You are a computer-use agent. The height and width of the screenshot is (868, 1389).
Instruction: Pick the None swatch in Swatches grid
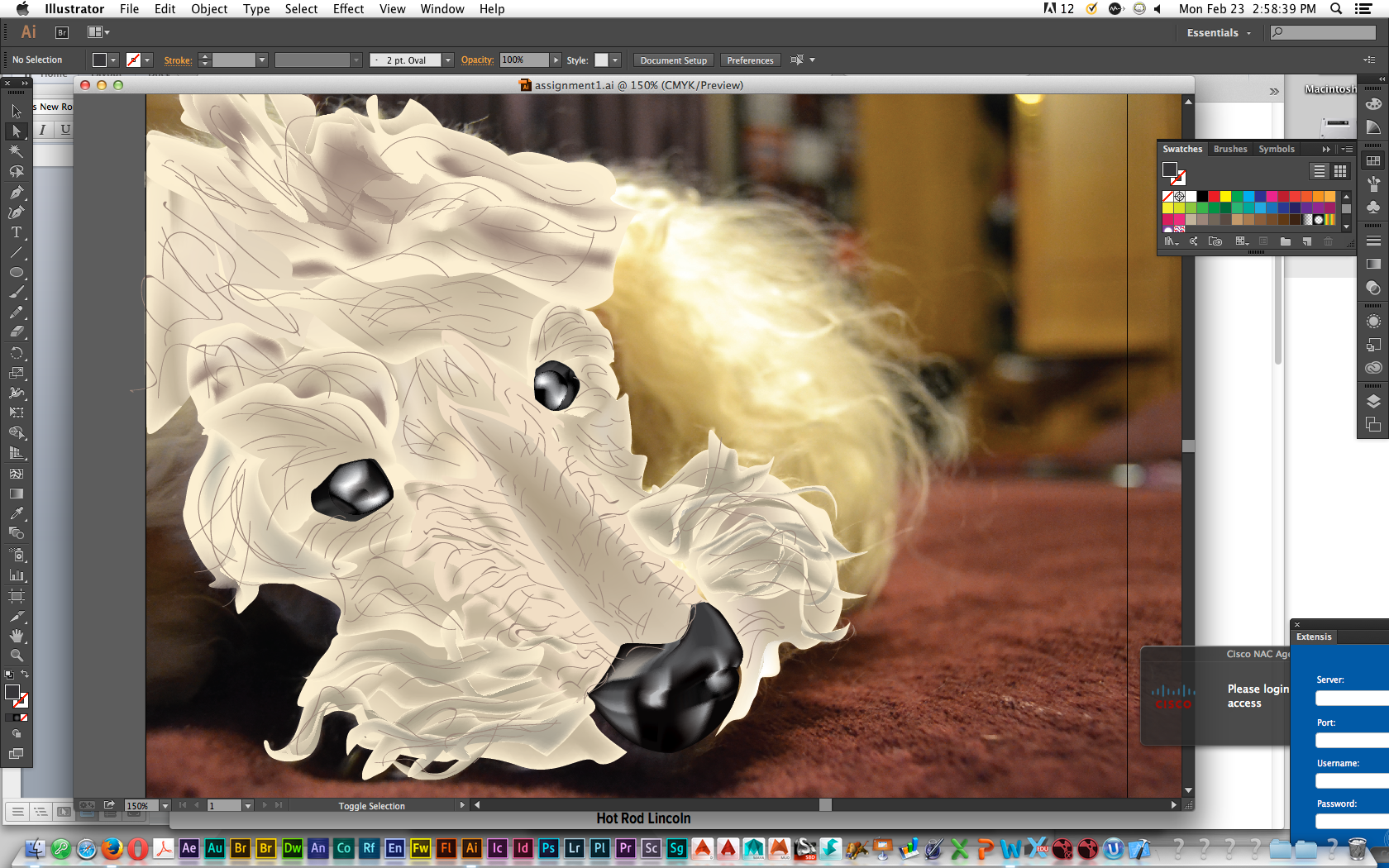[1167, 197]
